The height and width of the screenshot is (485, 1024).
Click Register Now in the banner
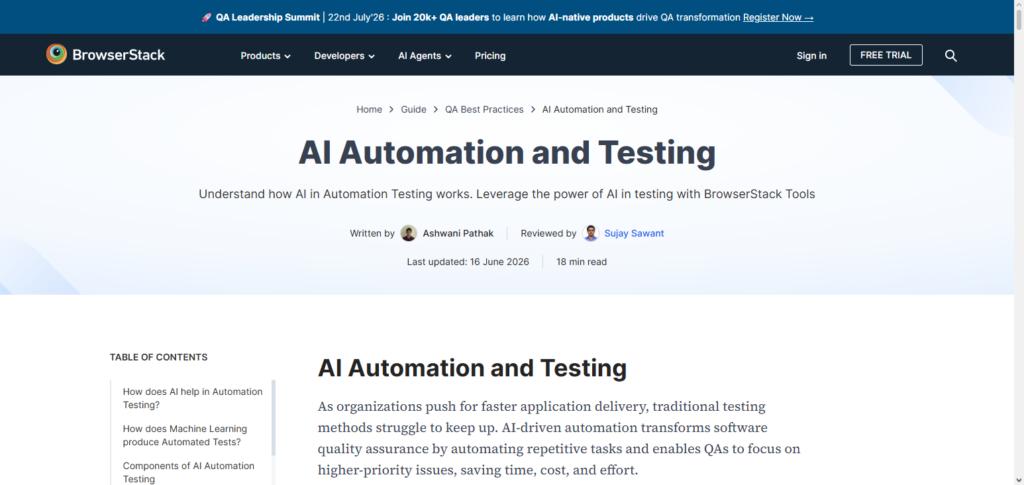778,18
